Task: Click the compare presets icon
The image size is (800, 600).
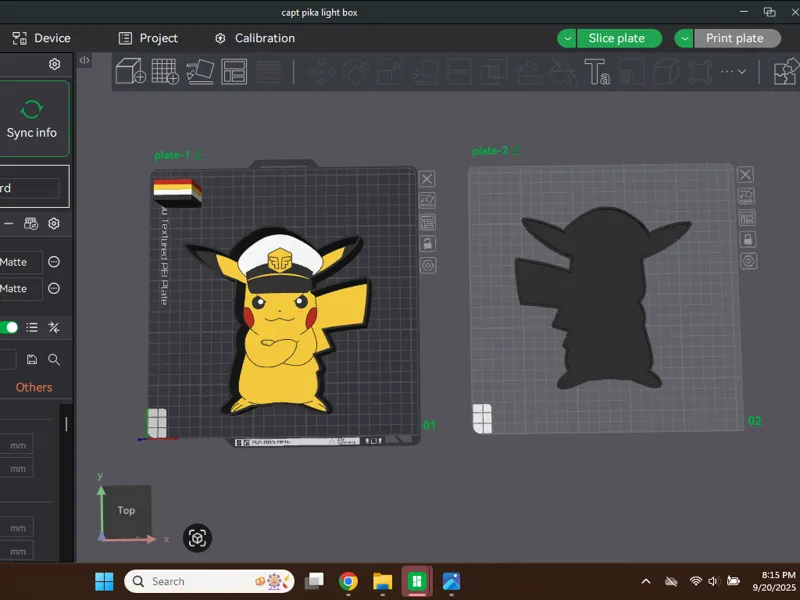Action: click(54, 328)
